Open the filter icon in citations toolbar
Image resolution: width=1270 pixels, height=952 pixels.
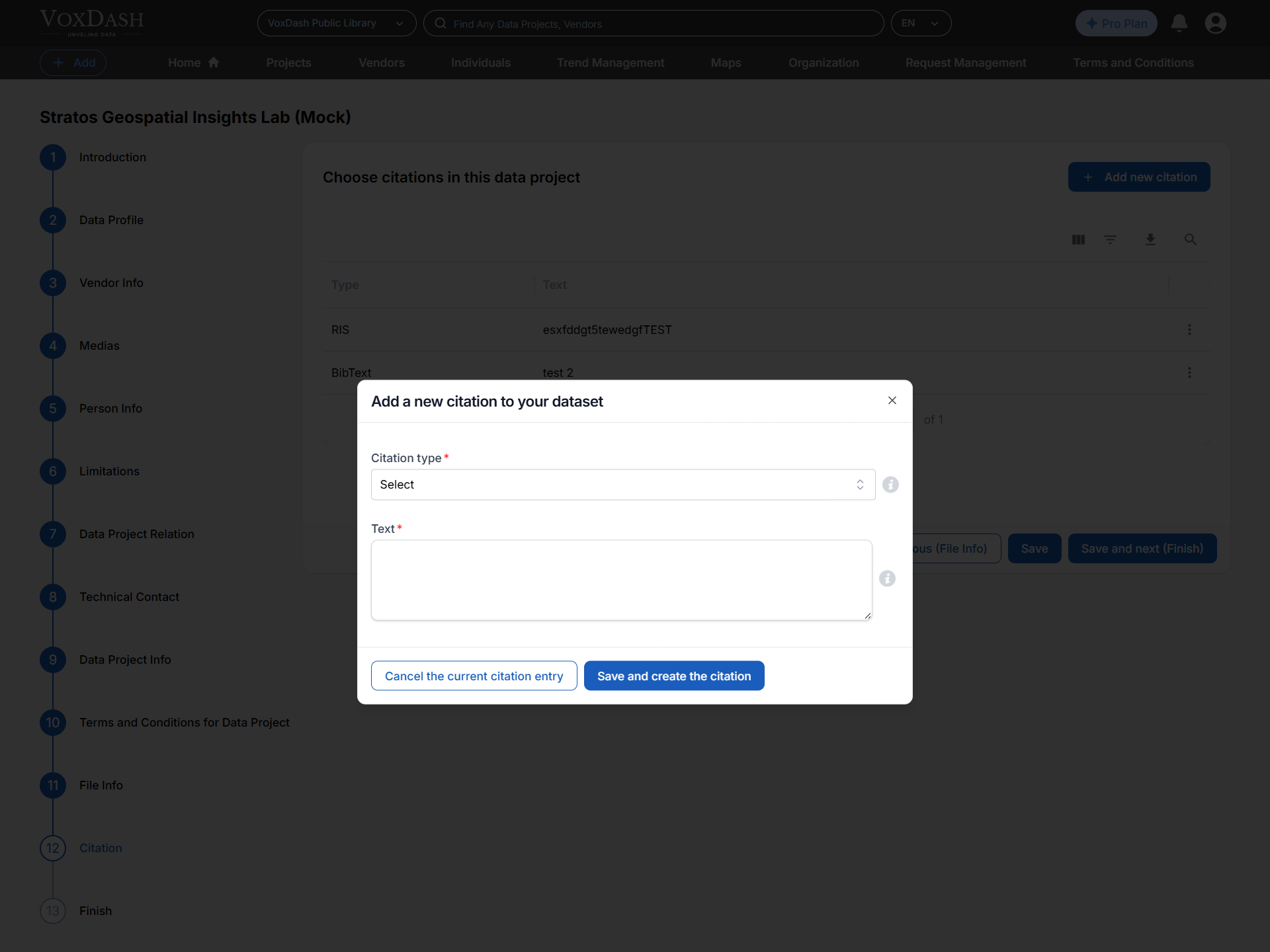pyautogui.click(x=1110, y=239)
